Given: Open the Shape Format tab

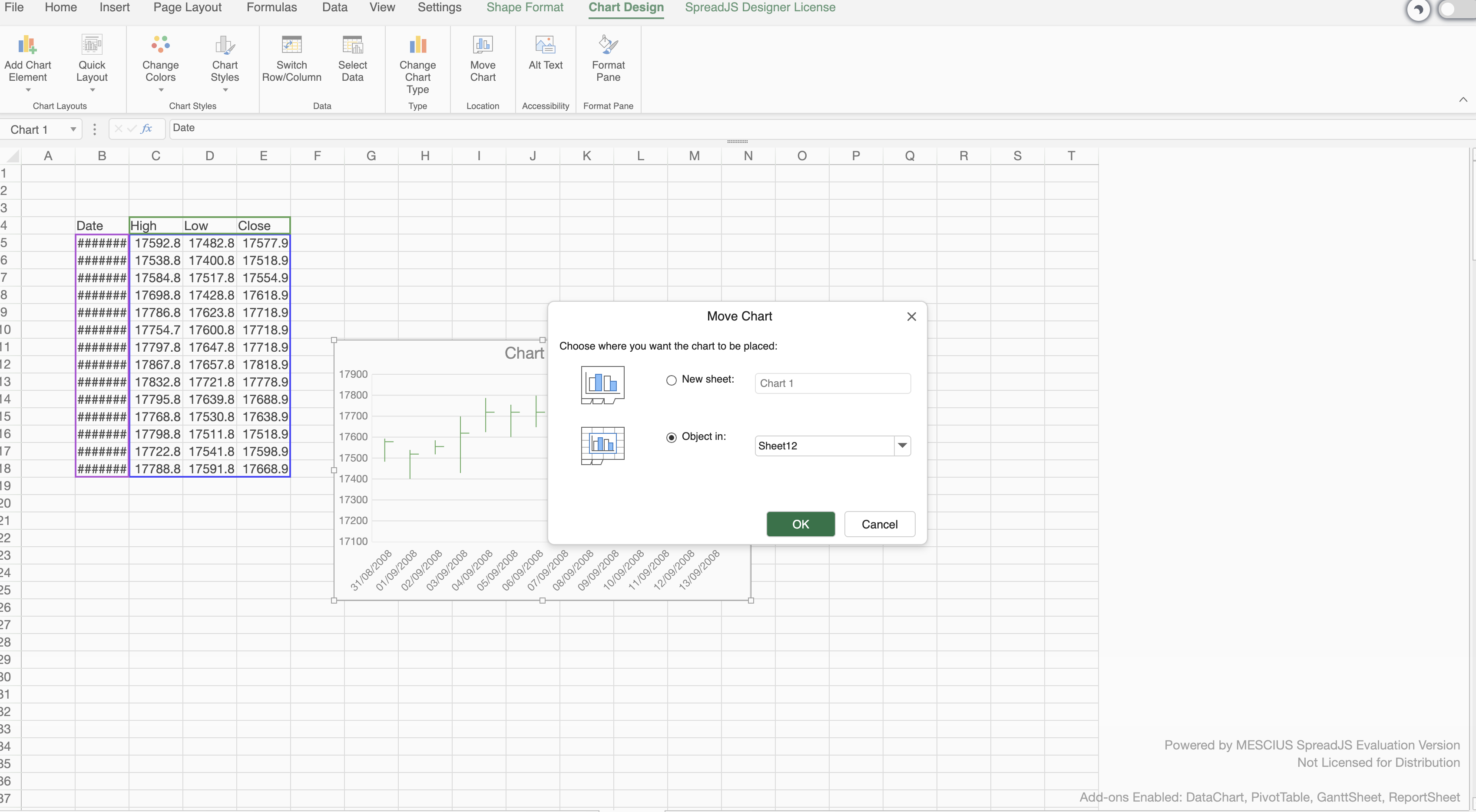Looking at the screenshot, I should (x=525, y=7).
